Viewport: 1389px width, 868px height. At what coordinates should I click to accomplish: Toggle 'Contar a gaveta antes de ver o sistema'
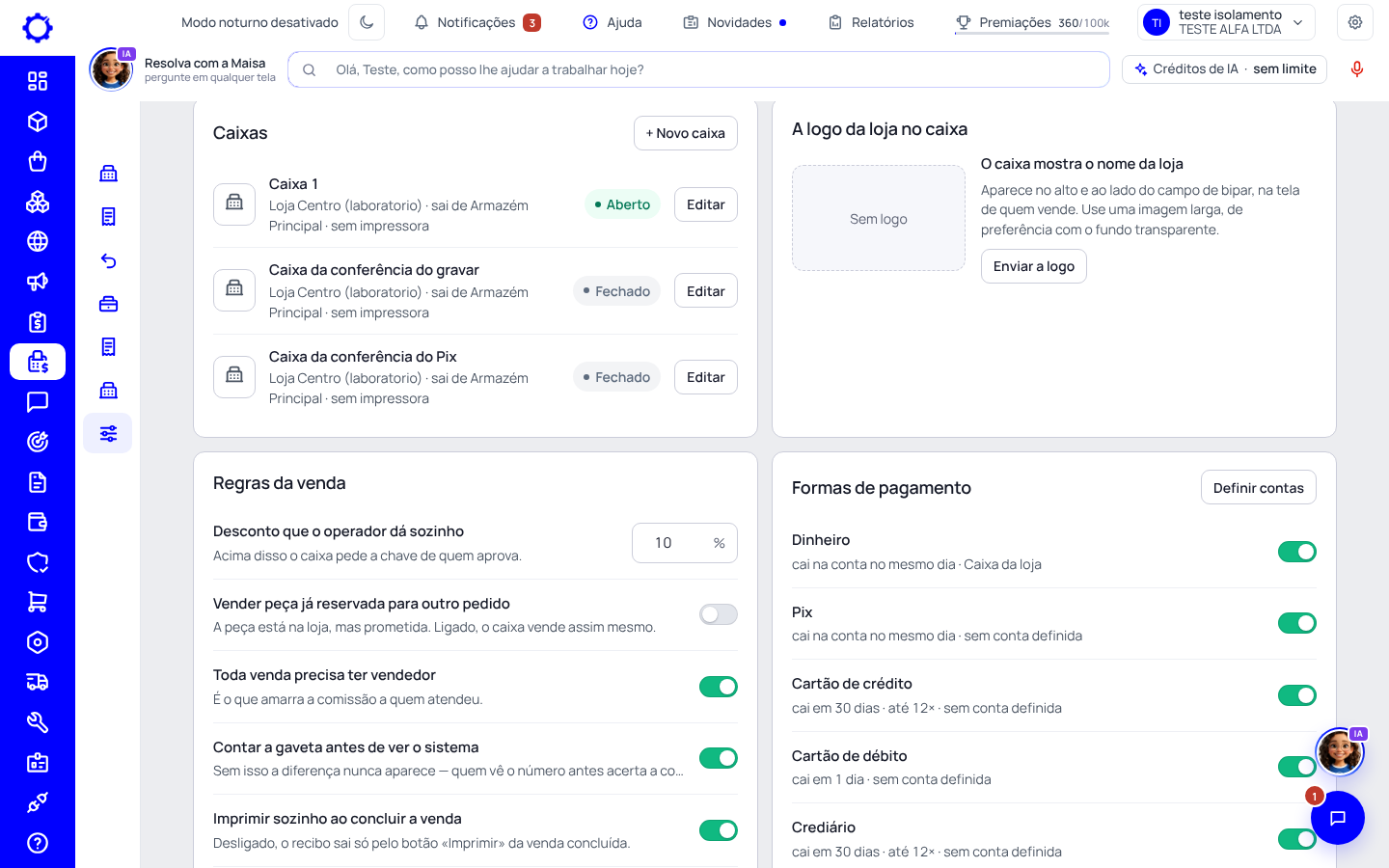tap(719, 758)
